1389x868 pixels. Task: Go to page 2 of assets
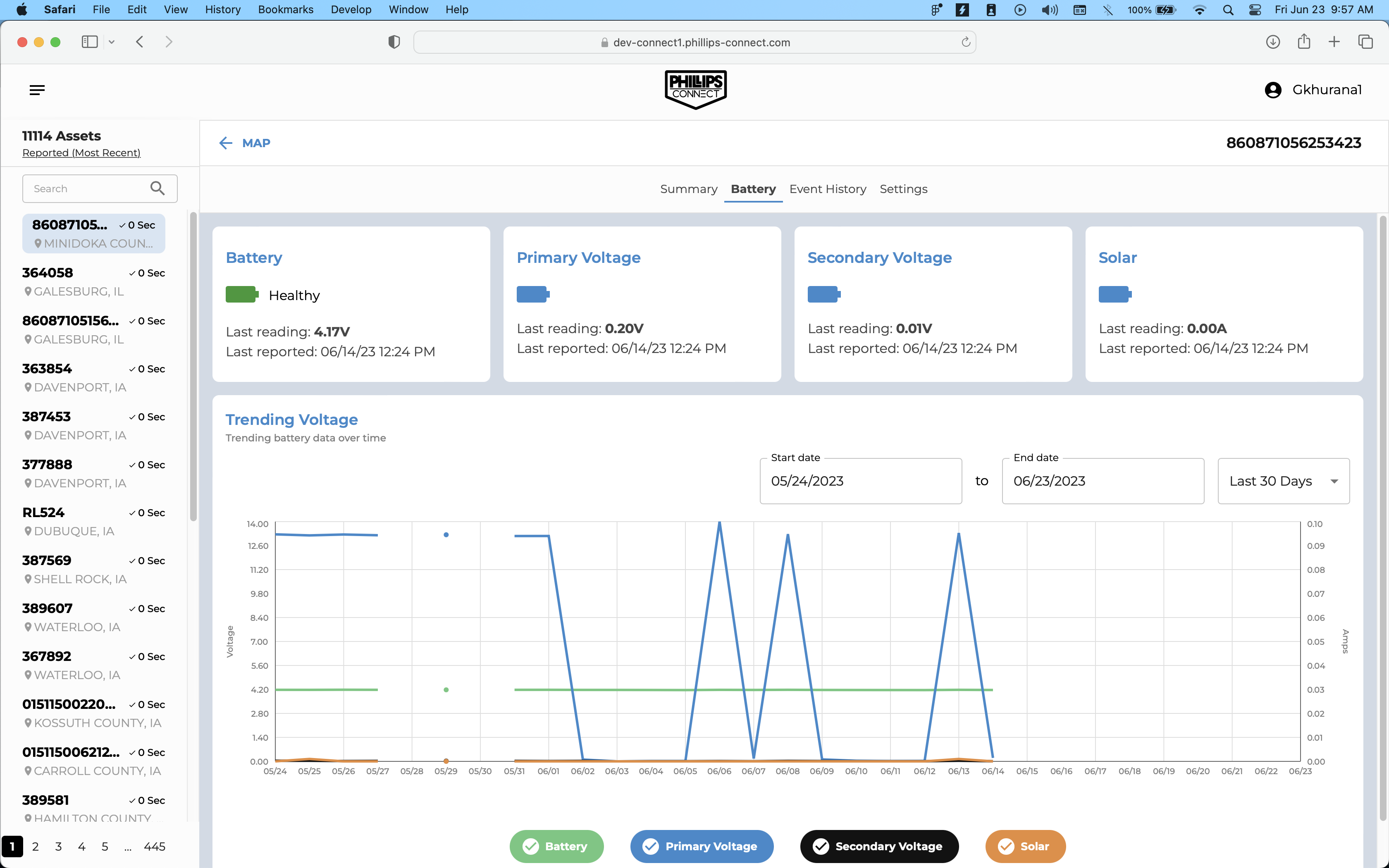(36, 847)
